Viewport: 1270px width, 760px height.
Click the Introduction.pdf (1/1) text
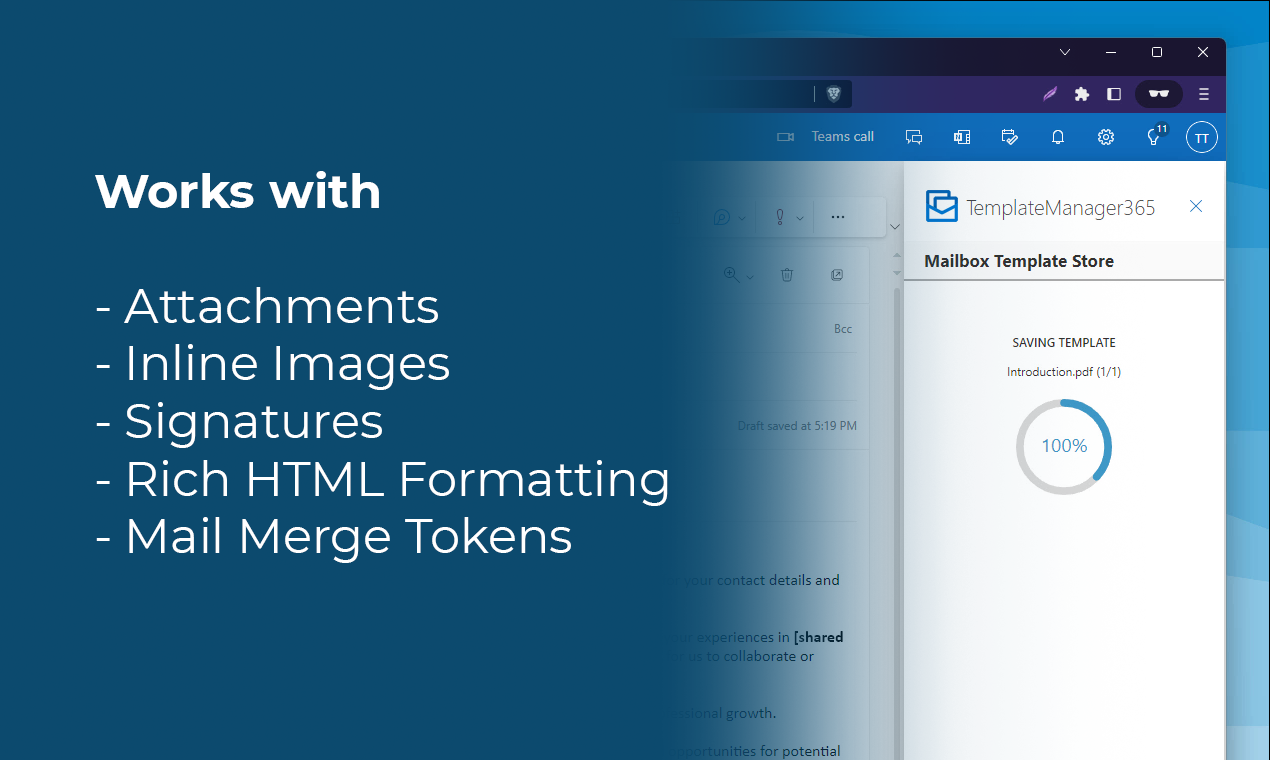[x=1064, y=372]
